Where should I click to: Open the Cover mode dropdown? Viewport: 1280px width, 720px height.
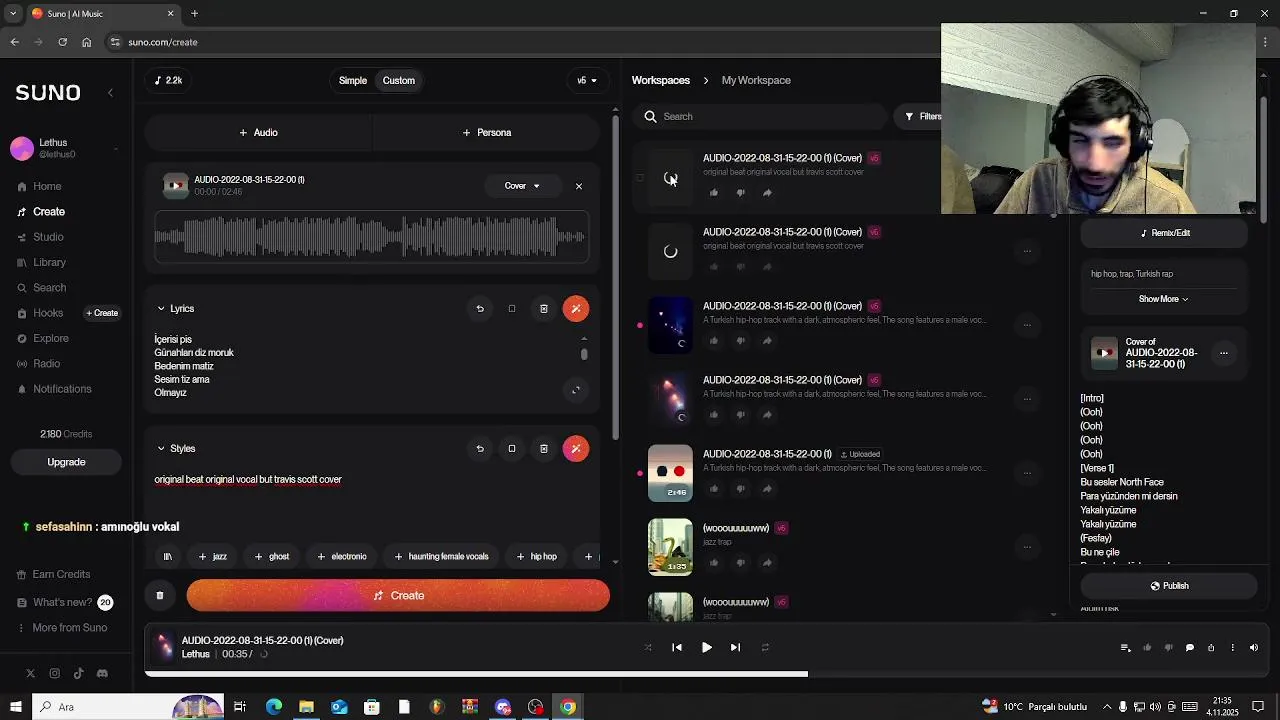point(522,186)
